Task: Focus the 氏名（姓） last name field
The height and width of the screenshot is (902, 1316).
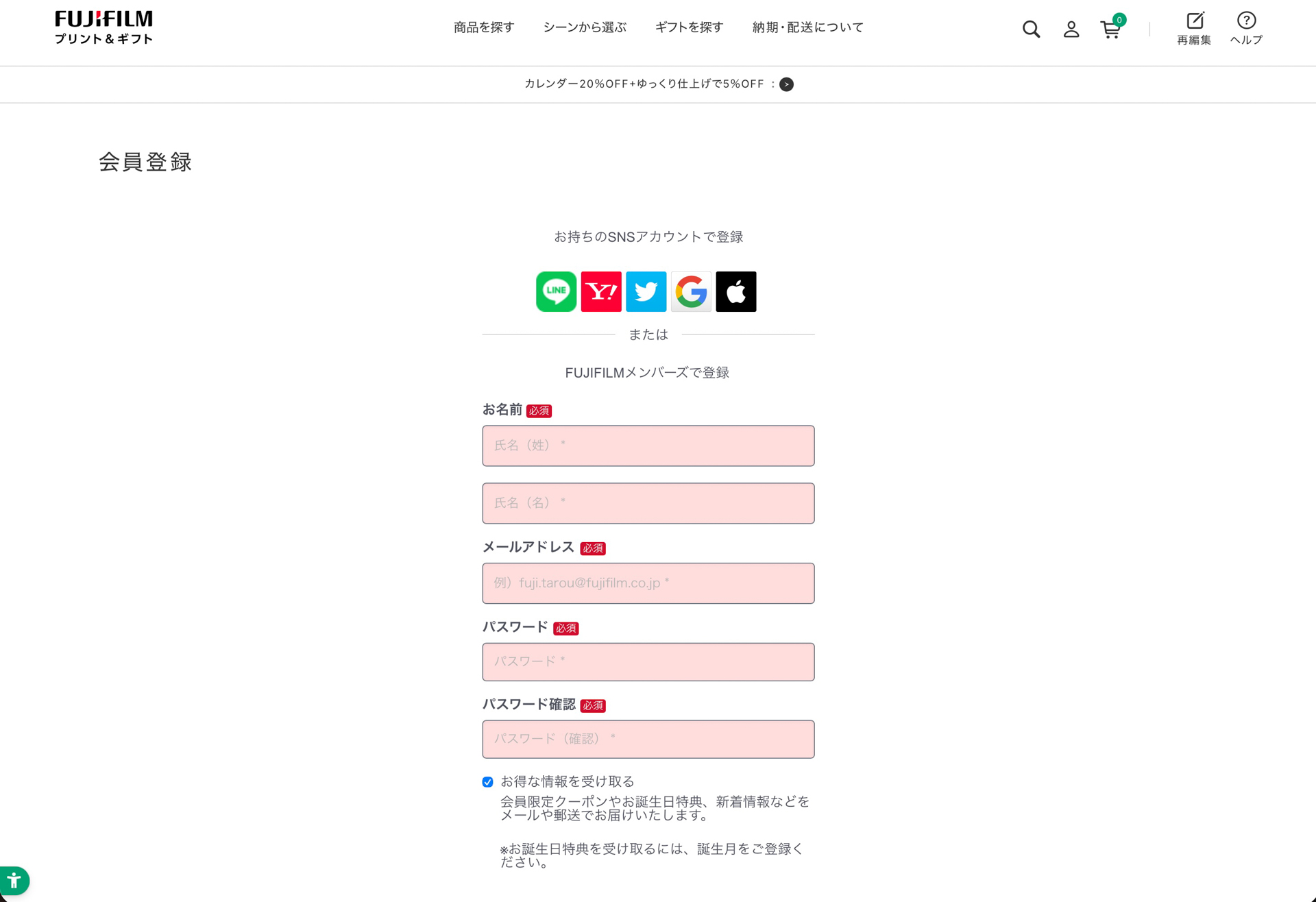Action: tap(648, 446)
